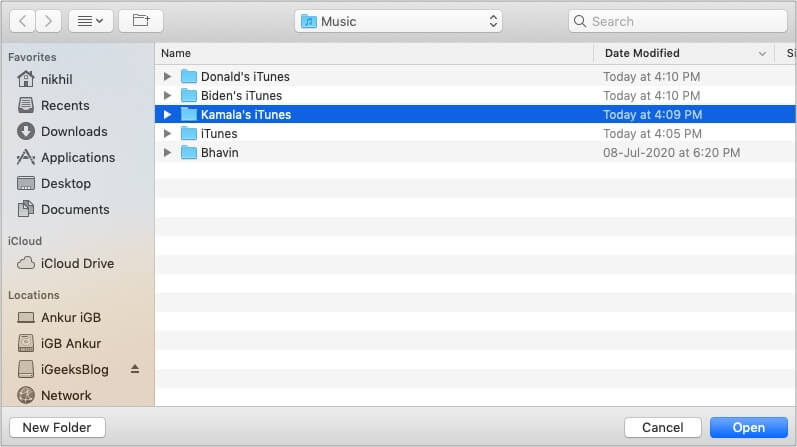
Task: Open Desktop in the sidebar
Action: pyautogui.click(x=66, y=184)
